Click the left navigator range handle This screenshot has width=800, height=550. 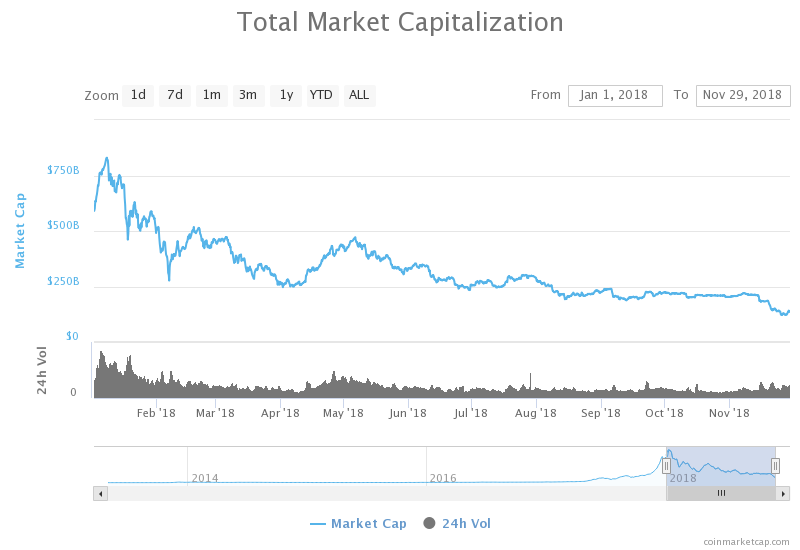point(666,465)
